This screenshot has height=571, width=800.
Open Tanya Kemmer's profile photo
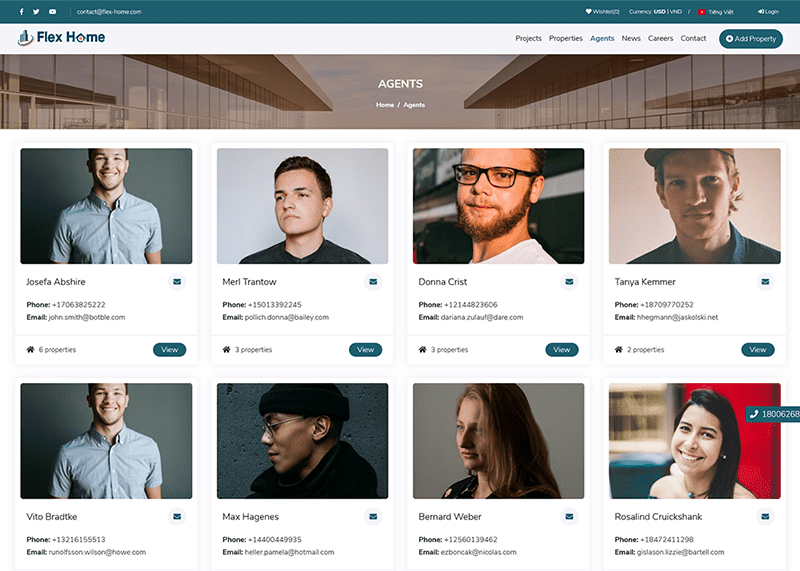click(x=694, y=206)
